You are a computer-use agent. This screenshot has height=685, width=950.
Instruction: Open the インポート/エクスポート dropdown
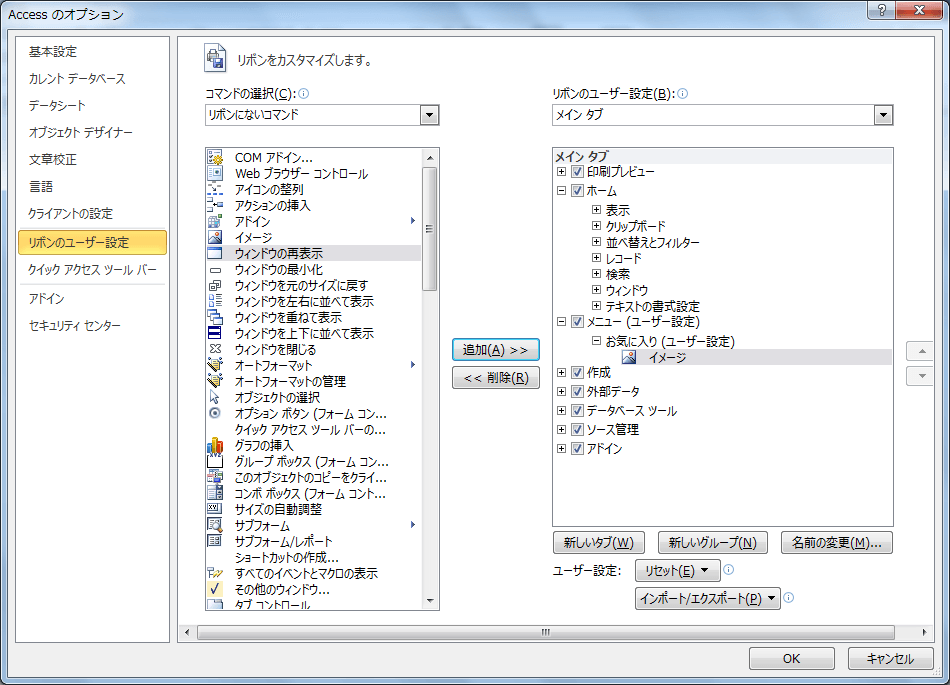point(708,598)
